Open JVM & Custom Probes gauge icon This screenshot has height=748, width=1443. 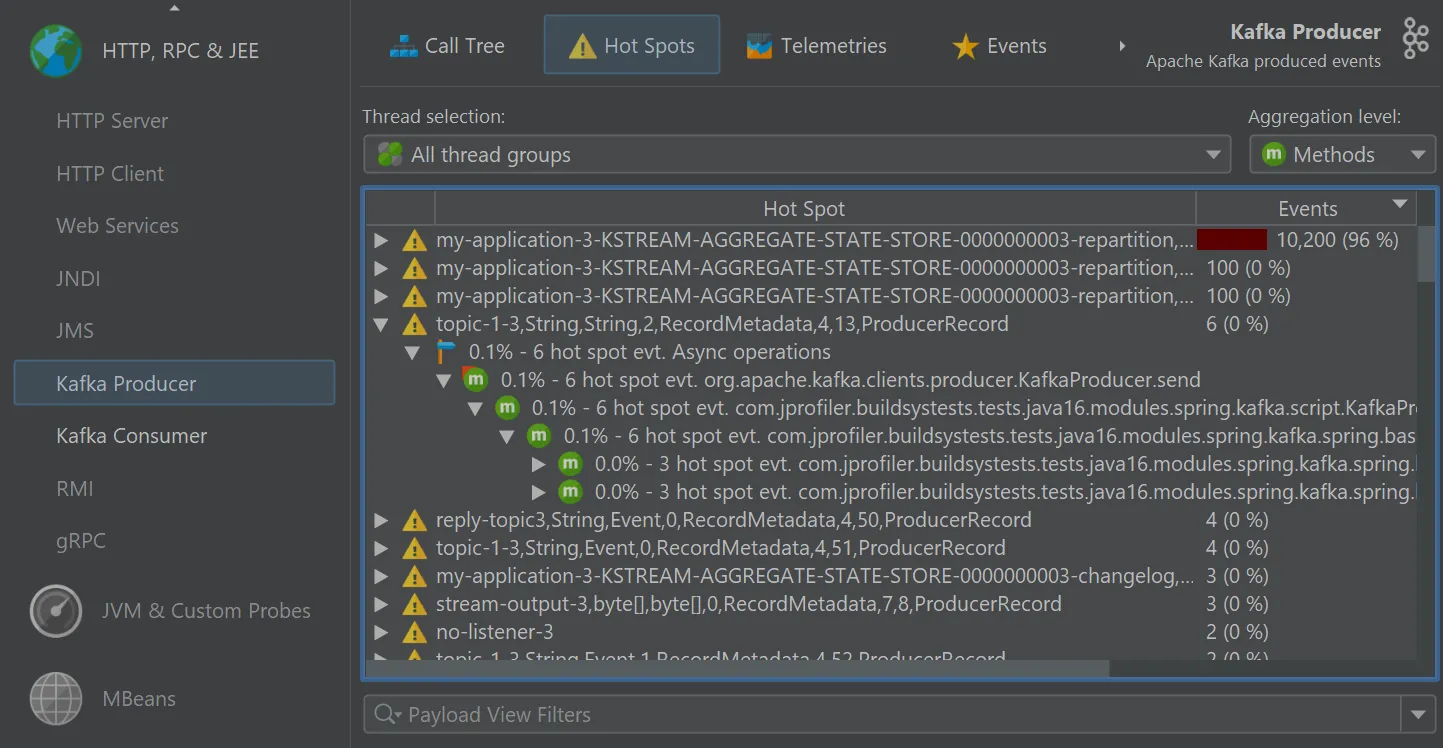(x=56, y=611)
